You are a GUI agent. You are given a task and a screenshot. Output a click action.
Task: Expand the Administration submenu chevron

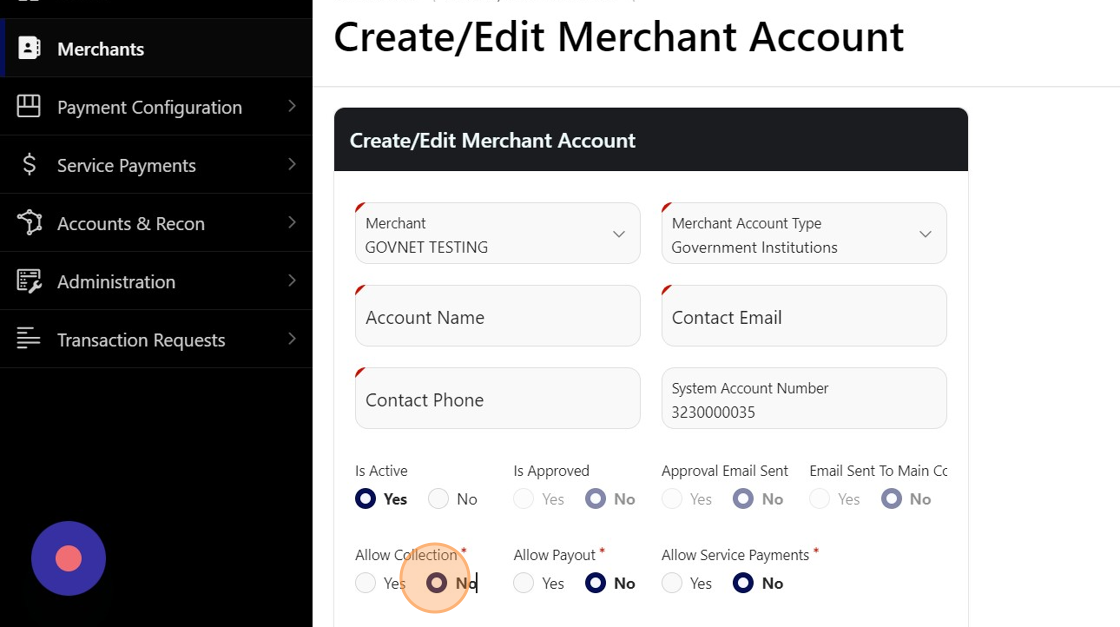click(291, 281)
